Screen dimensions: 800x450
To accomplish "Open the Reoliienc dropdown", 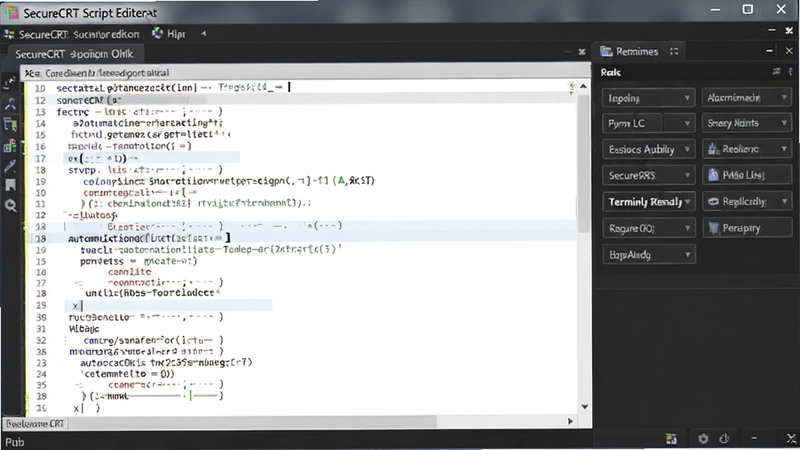I will click(x=746, y=149).
